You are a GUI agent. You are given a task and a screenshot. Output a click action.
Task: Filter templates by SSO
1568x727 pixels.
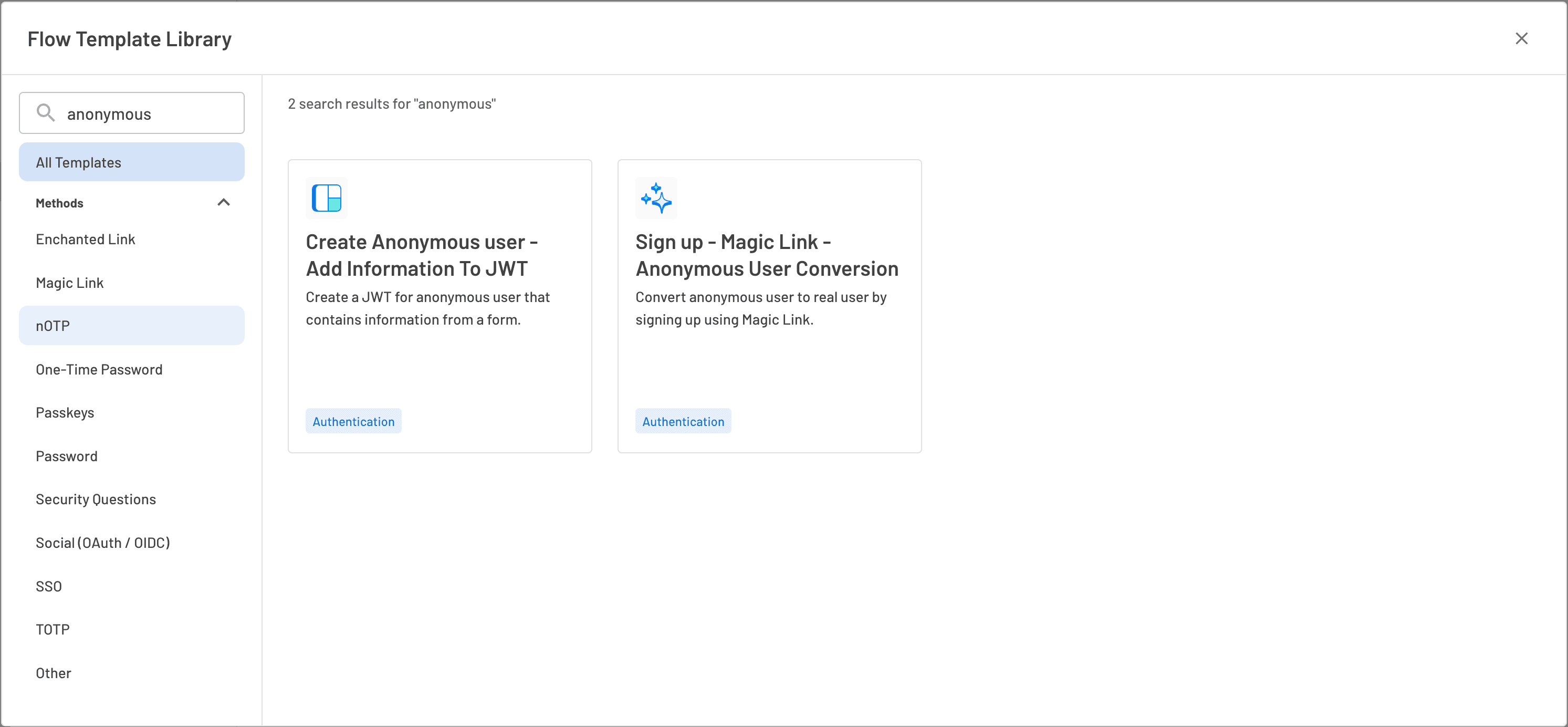tap(49, 586)
